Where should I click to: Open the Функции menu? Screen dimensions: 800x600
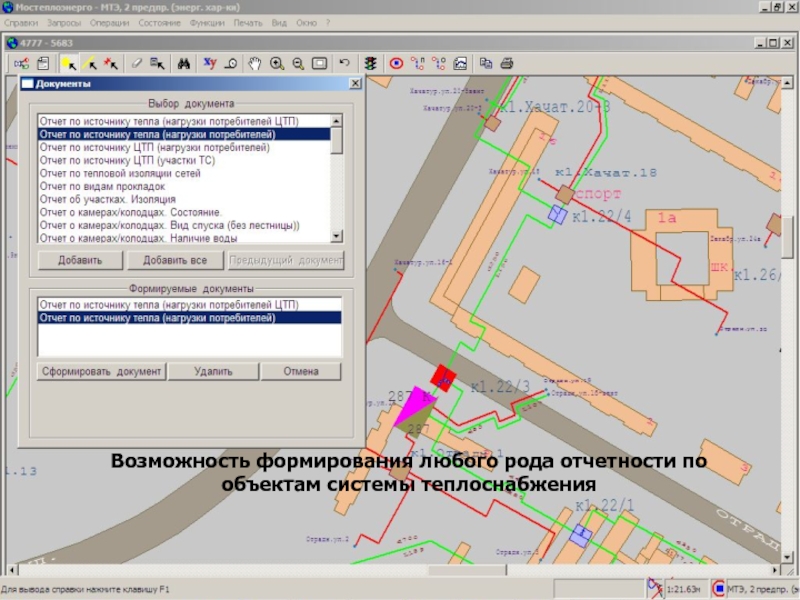pos(207,22)
